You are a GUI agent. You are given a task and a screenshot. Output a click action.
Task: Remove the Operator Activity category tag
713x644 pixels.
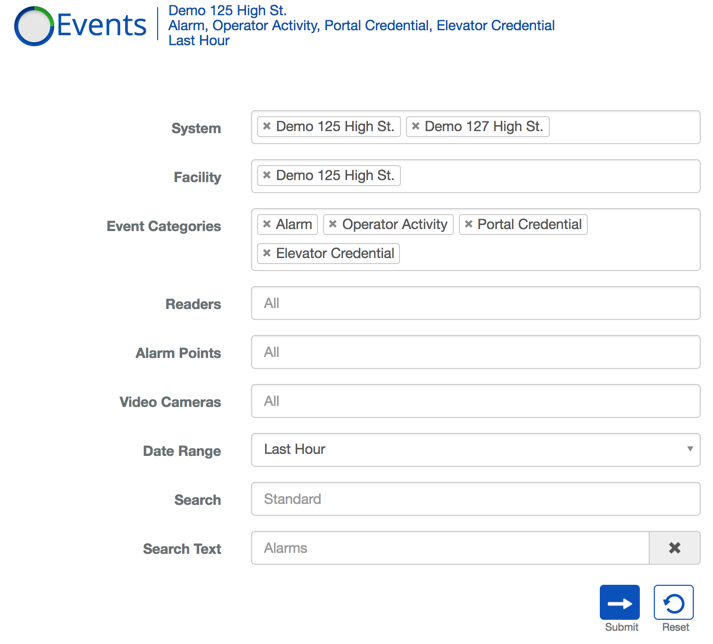[x=333, y=225]
